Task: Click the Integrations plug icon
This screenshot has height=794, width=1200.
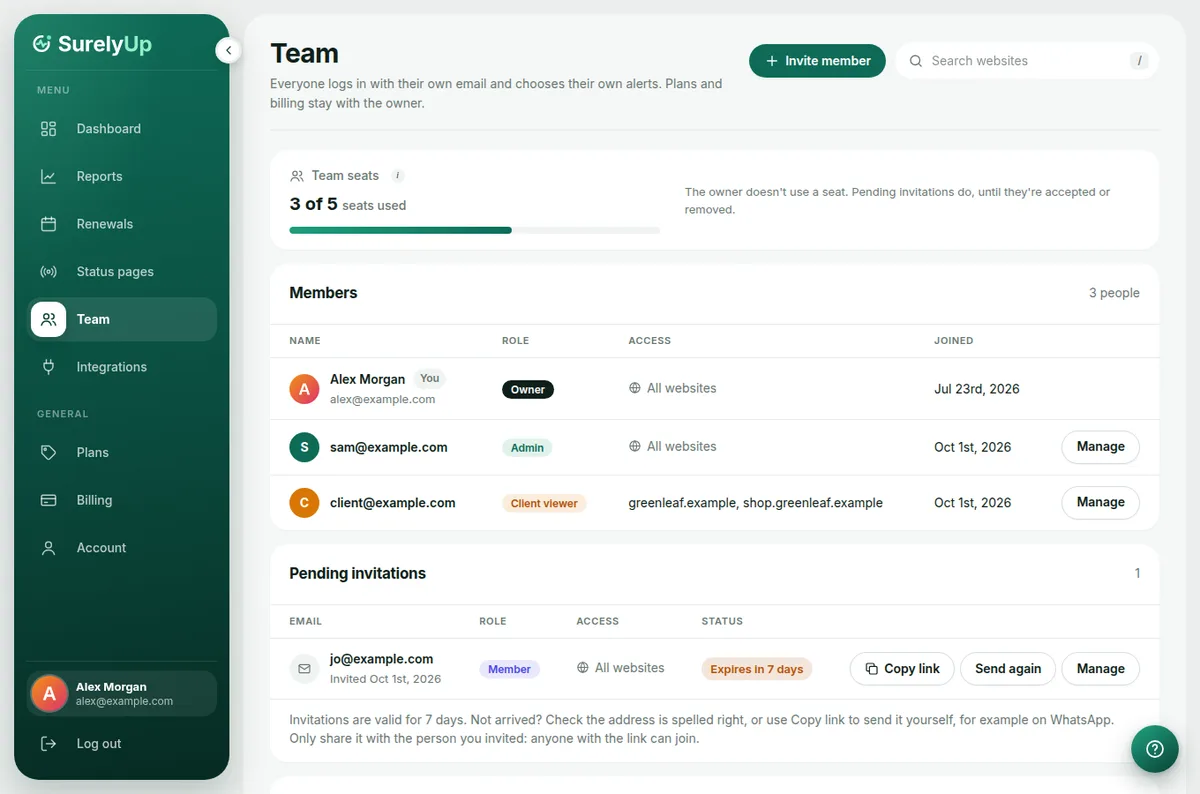Action: (48, 367)
